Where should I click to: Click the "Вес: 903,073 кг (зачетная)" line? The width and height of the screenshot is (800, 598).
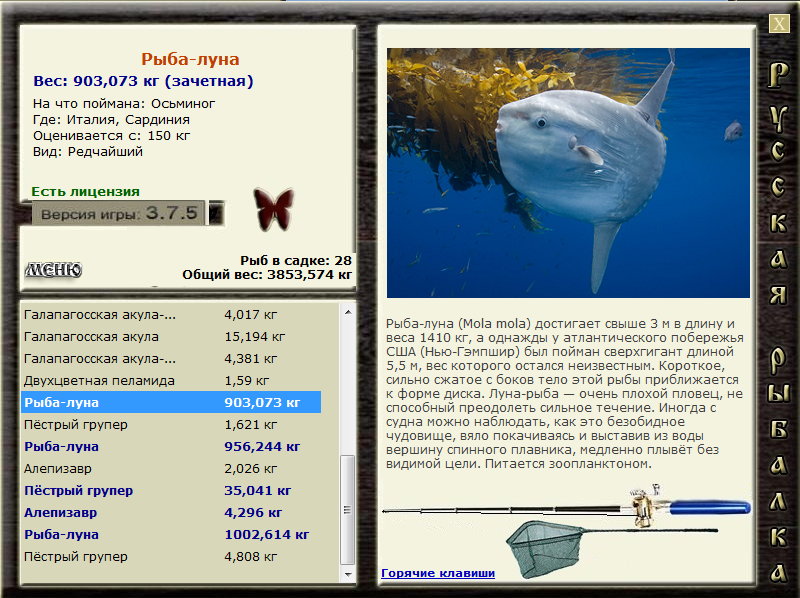point(143,81)
